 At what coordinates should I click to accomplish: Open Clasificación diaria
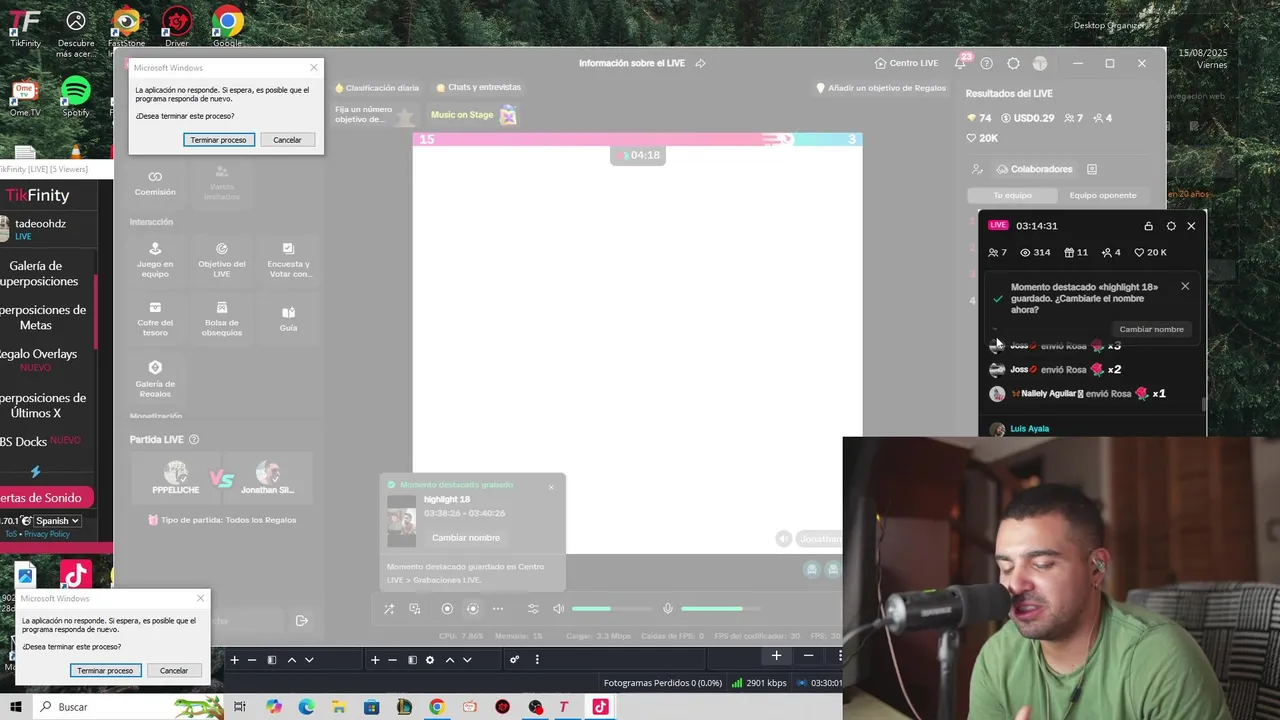(x=377, y=88)
